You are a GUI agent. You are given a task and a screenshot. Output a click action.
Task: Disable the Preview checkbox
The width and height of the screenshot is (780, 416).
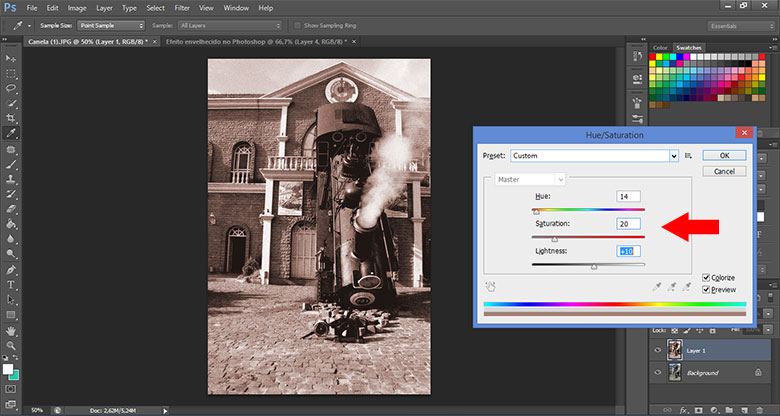[706, 289]
